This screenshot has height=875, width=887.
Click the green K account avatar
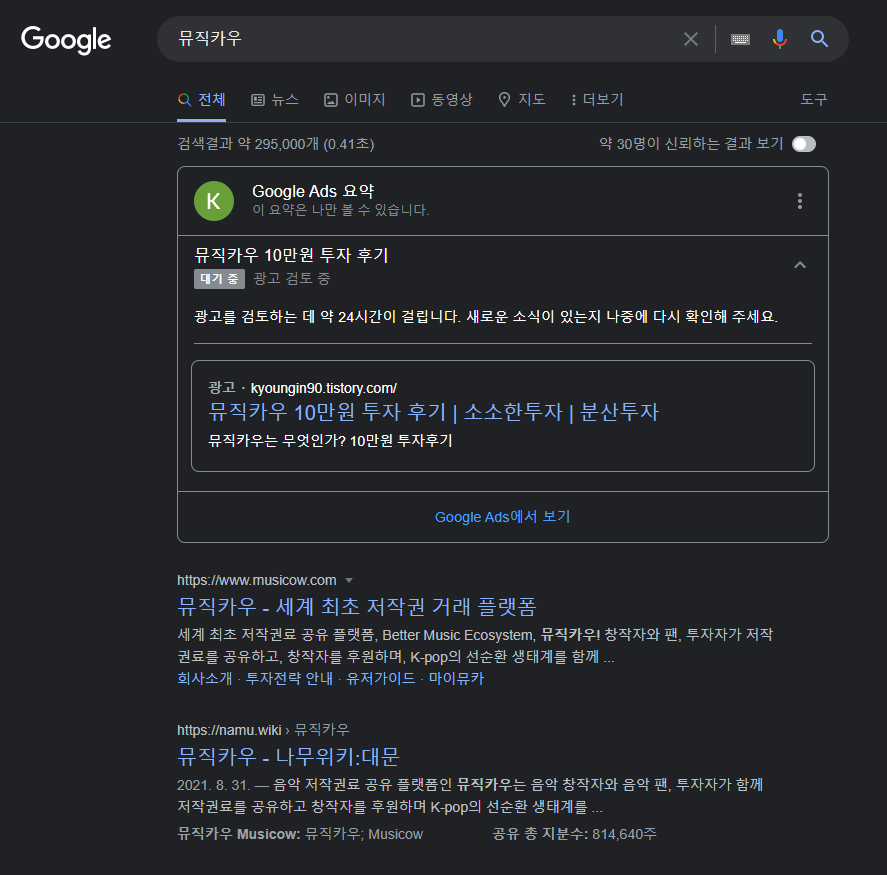point(214,201)
